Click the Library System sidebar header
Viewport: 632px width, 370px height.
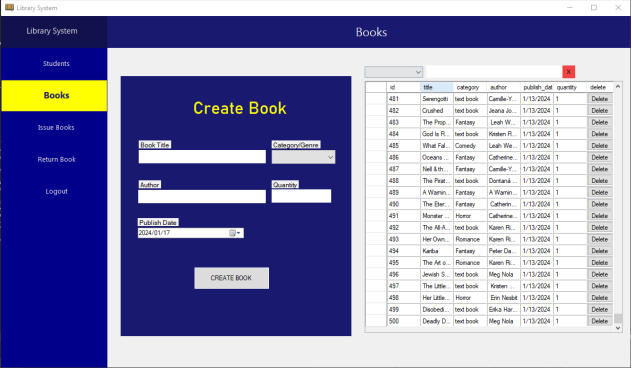pyautogui.click(x=54, y=31)
